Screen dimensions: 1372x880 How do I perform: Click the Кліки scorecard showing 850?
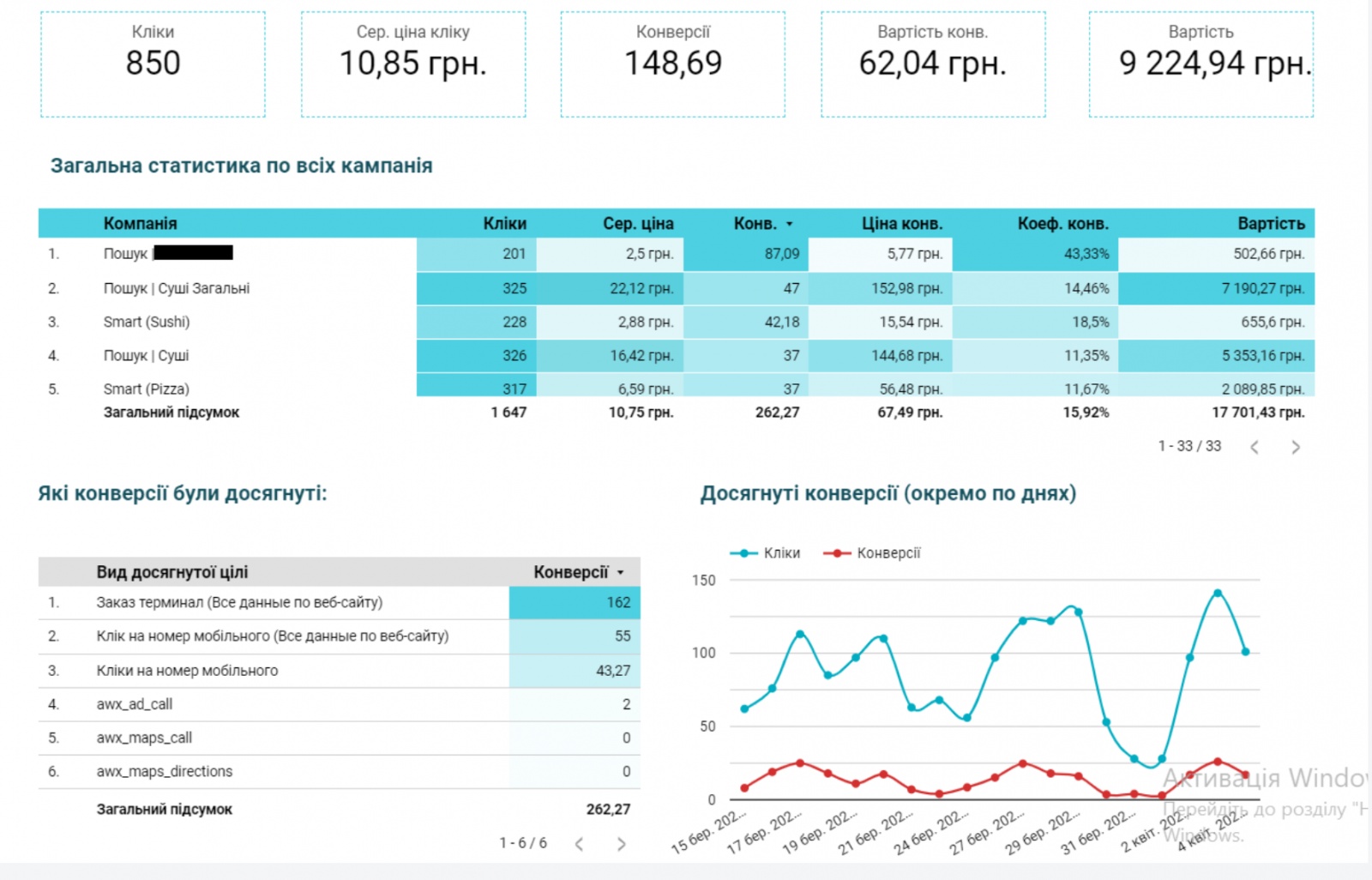point(153,64)
